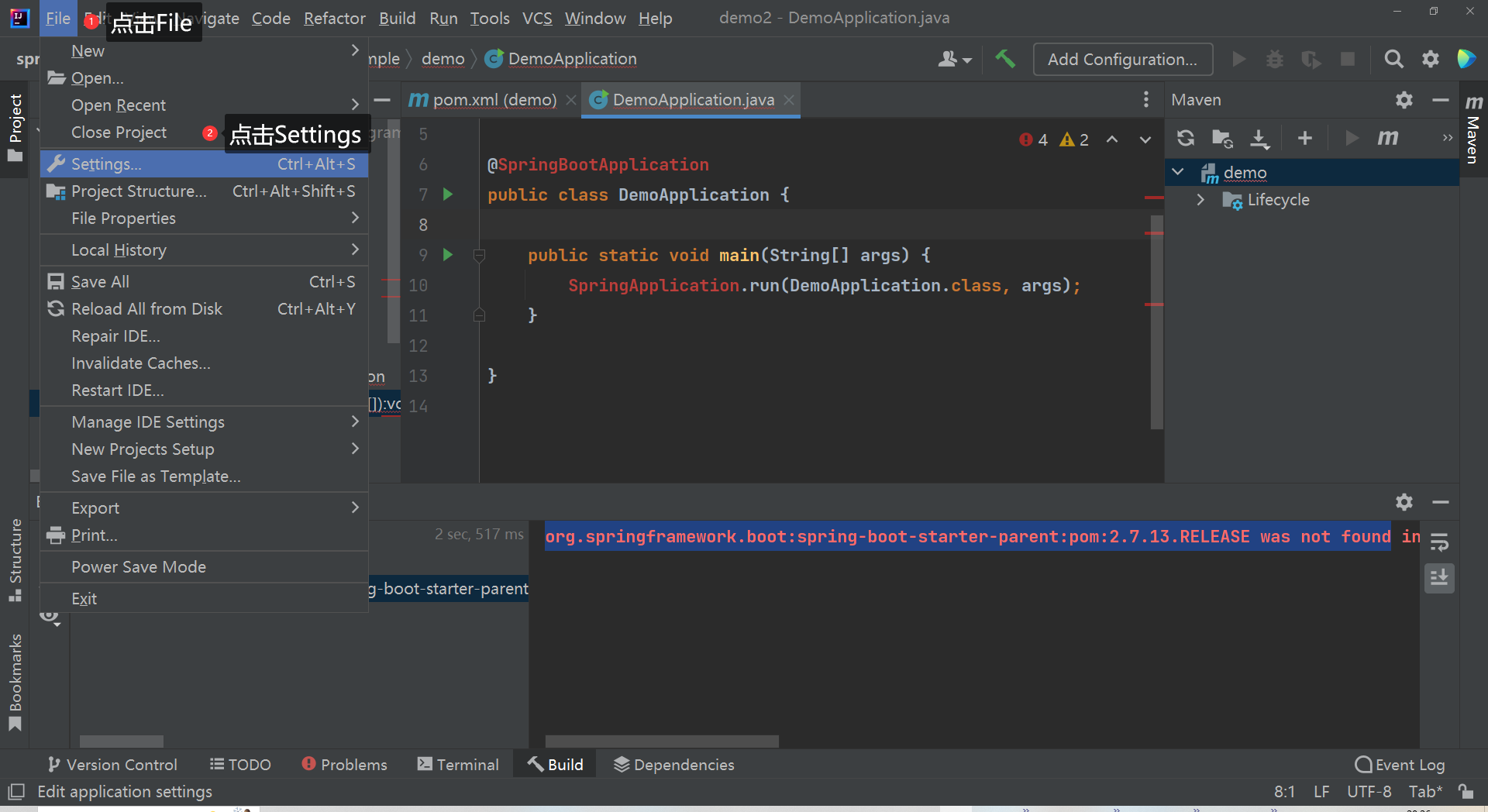Click Add Maven Projects plus icon
Image resolution: width=1488 pixels, height=812 pixels.
coord(1305,138)
